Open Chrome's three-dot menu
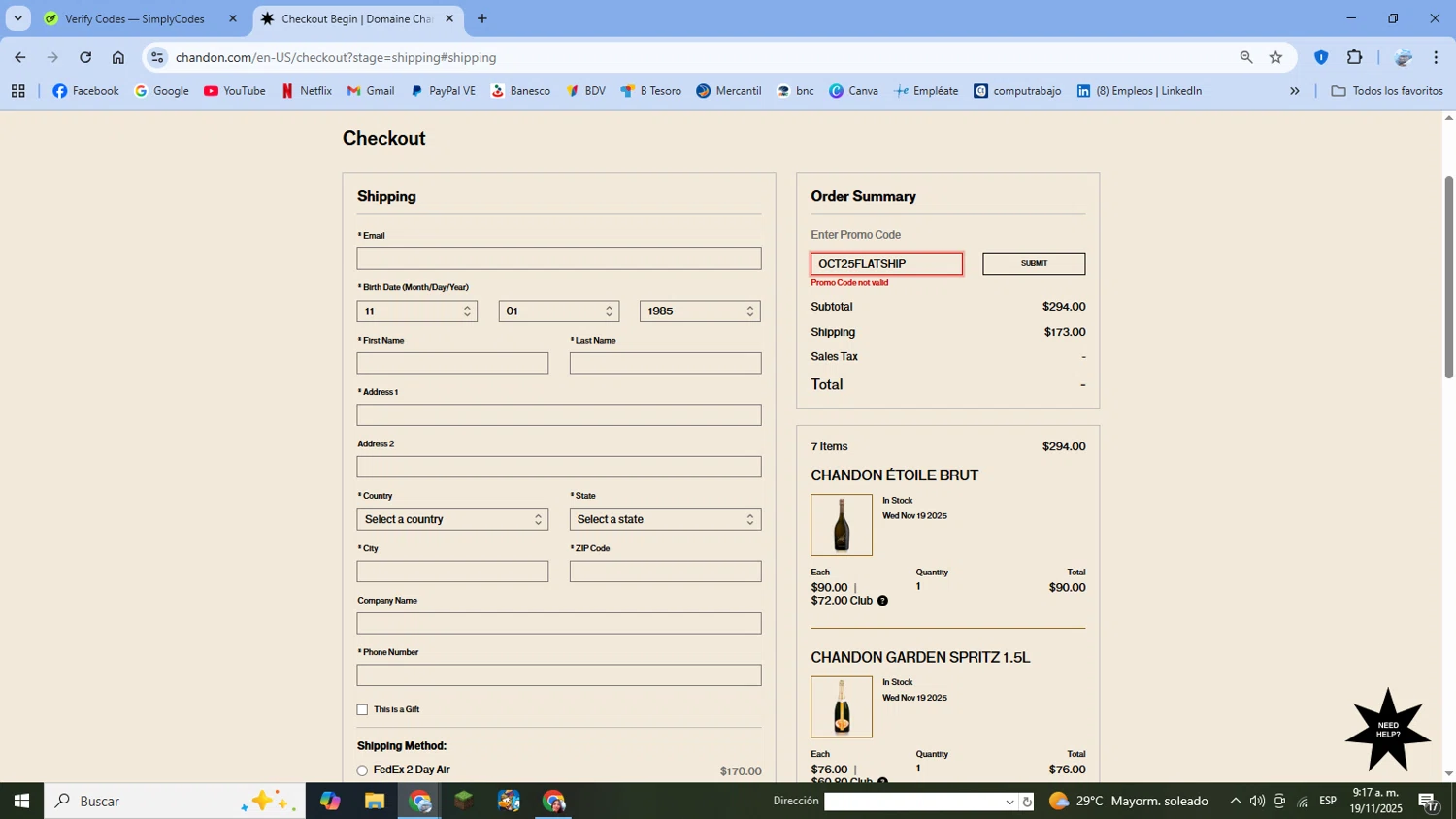 [1436, 57]
